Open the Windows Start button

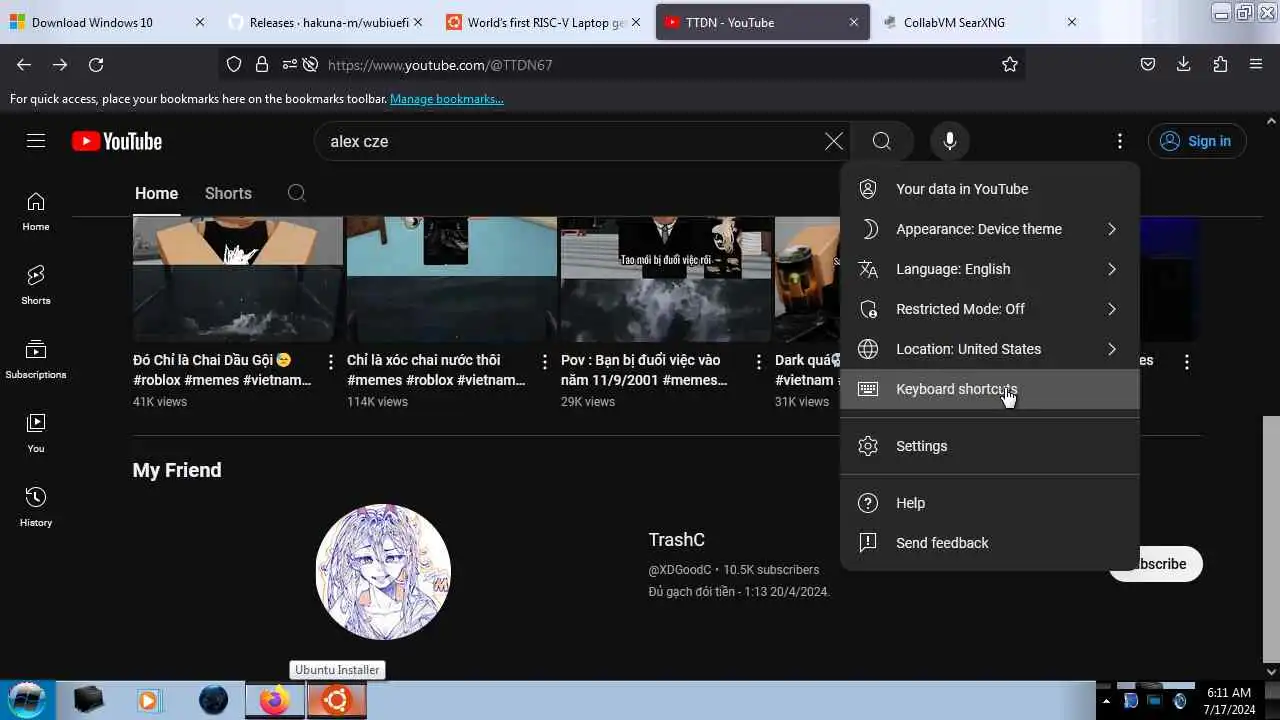coord(27,699)
